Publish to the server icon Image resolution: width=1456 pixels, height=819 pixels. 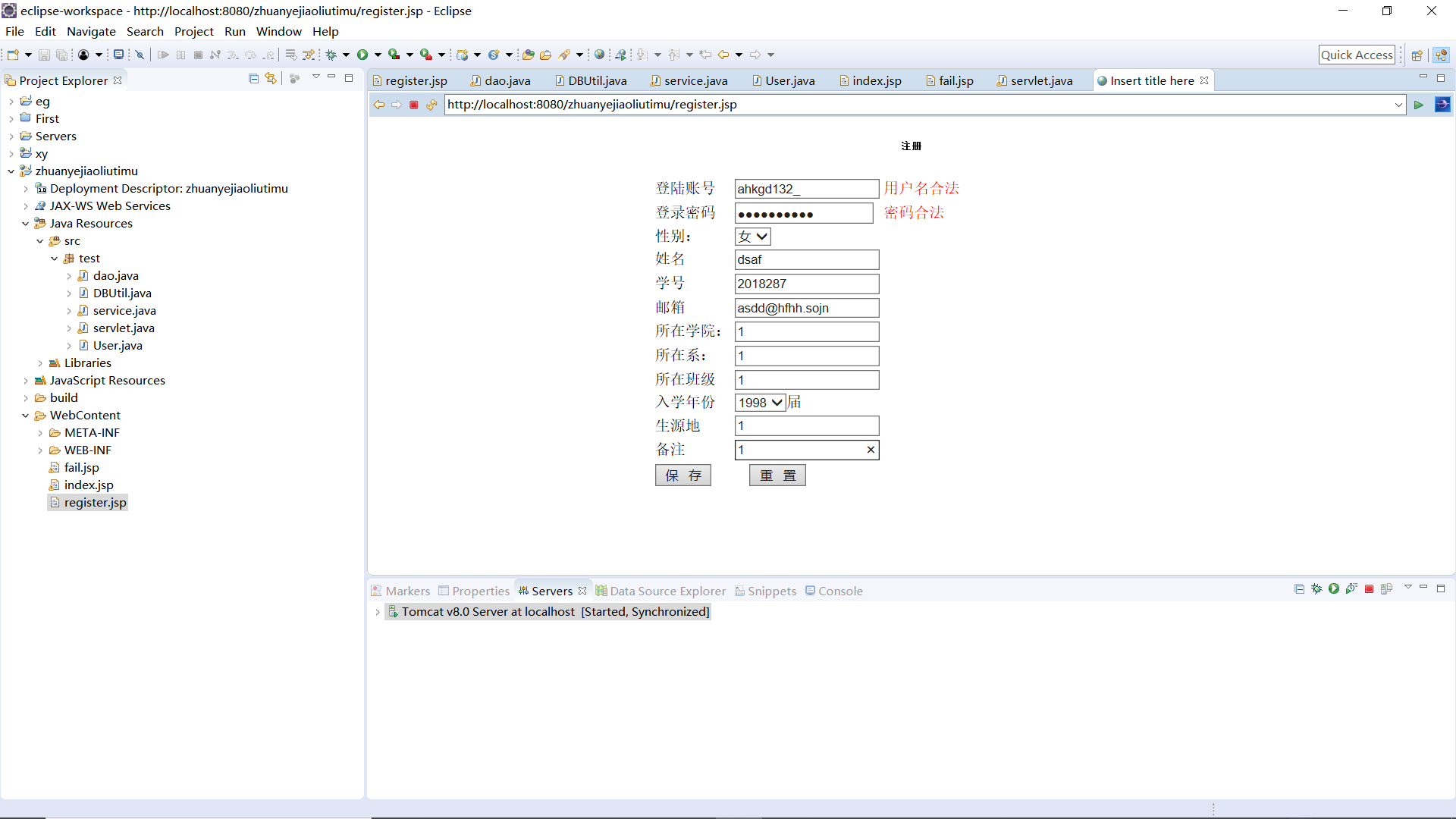(1386, 588)
